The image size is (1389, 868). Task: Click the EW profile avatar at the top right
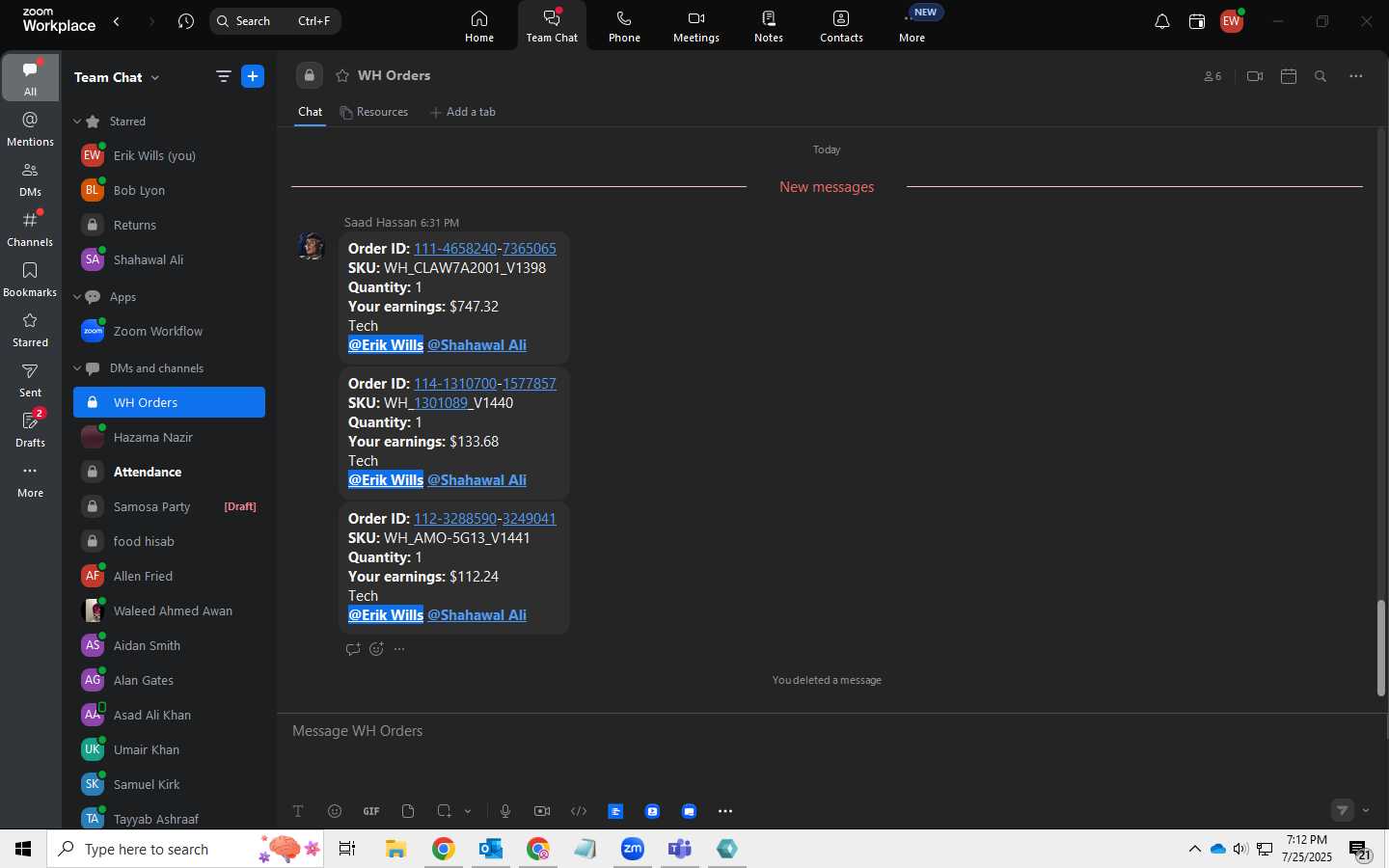(1232, 21)
